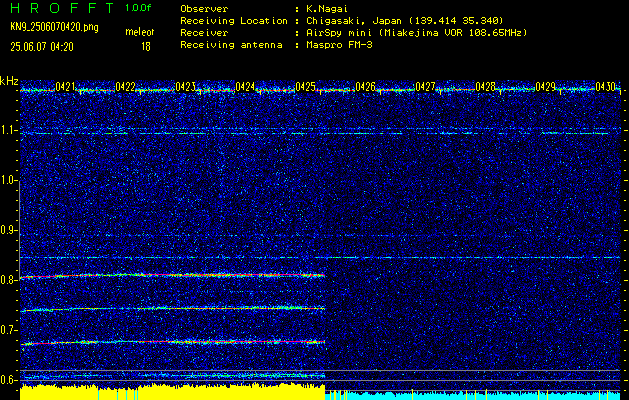Click the 0.8 frequency axis label
629x400 pixels.
8,280
